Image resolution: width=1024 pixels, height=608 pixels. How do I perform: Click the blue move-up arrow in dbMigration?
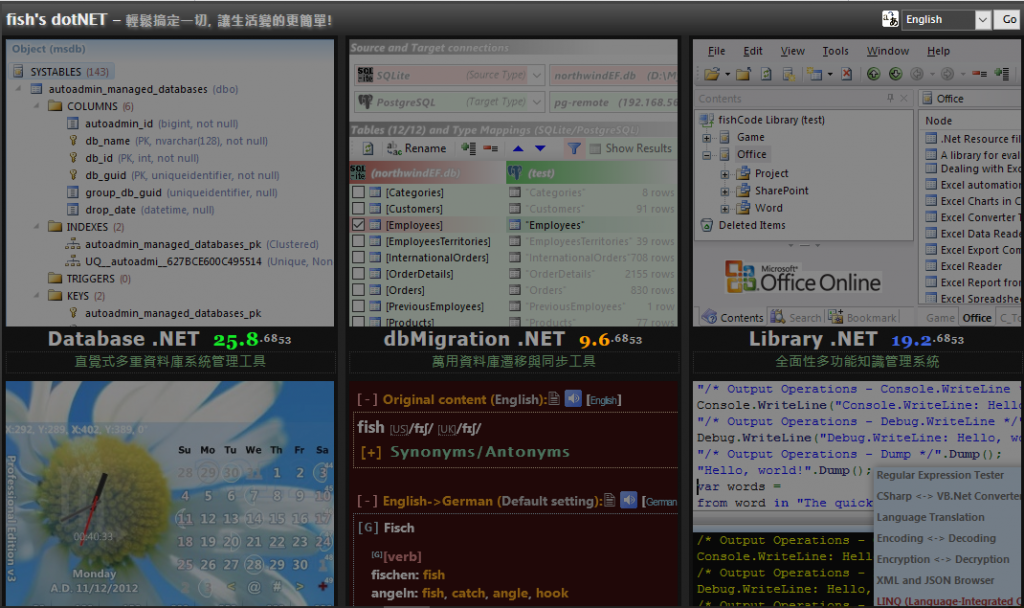[518, 149]
